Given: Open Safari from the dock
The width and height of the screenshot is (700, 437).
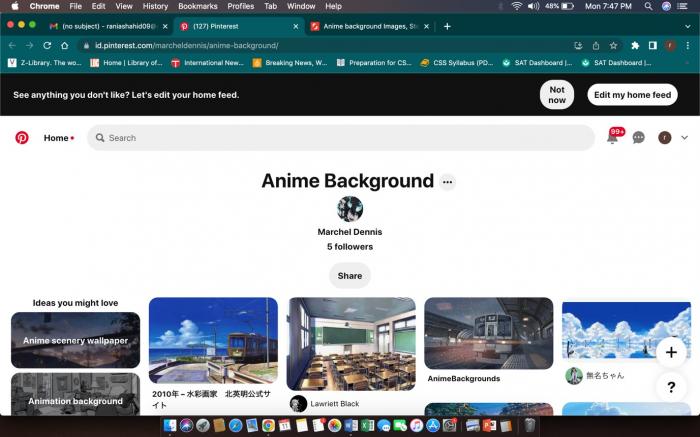Looking at the screenshot, I should coord(235,425).
